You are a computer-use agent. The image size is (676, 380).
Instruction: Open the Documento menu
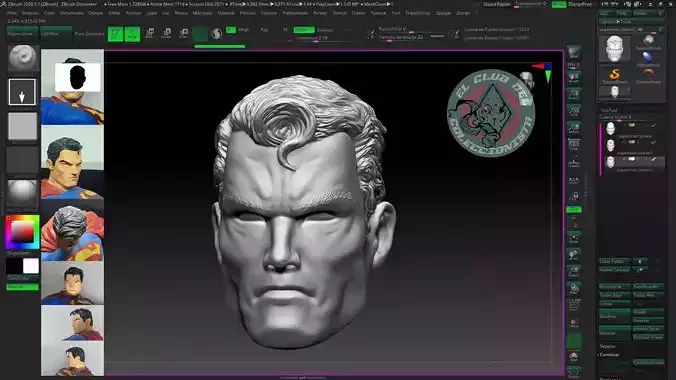coord(72,13)
